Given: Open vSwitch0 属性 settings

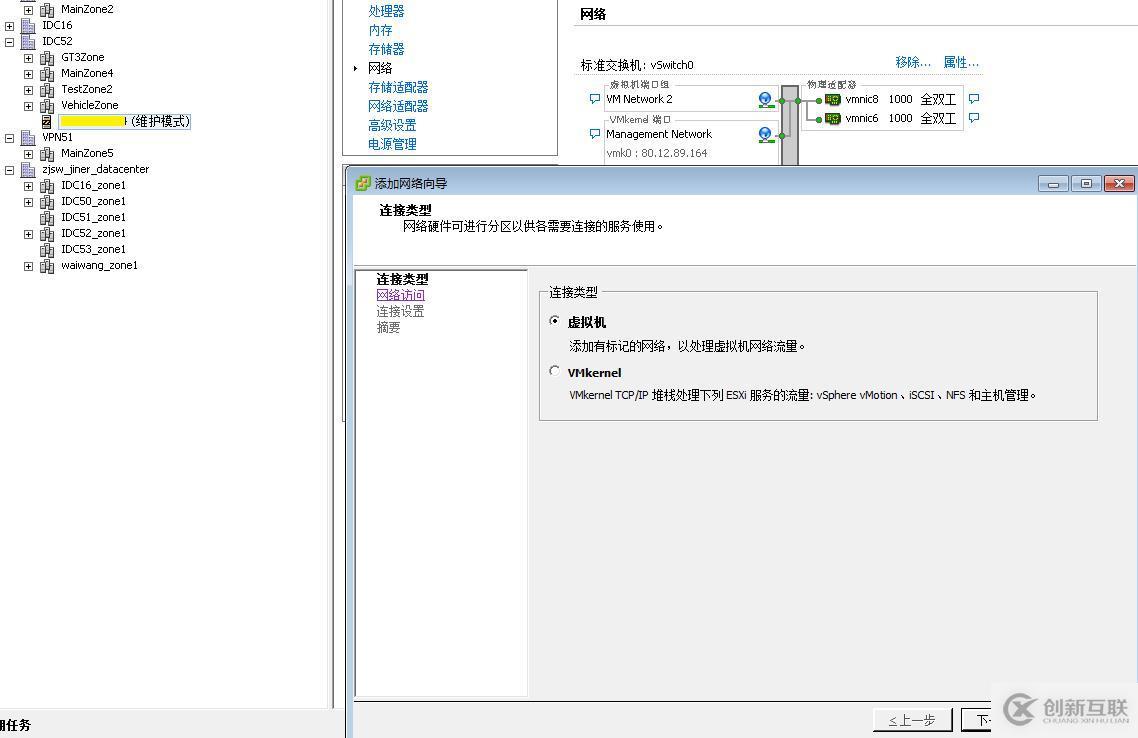Looking at the screenshot, I should pos(960,61).
